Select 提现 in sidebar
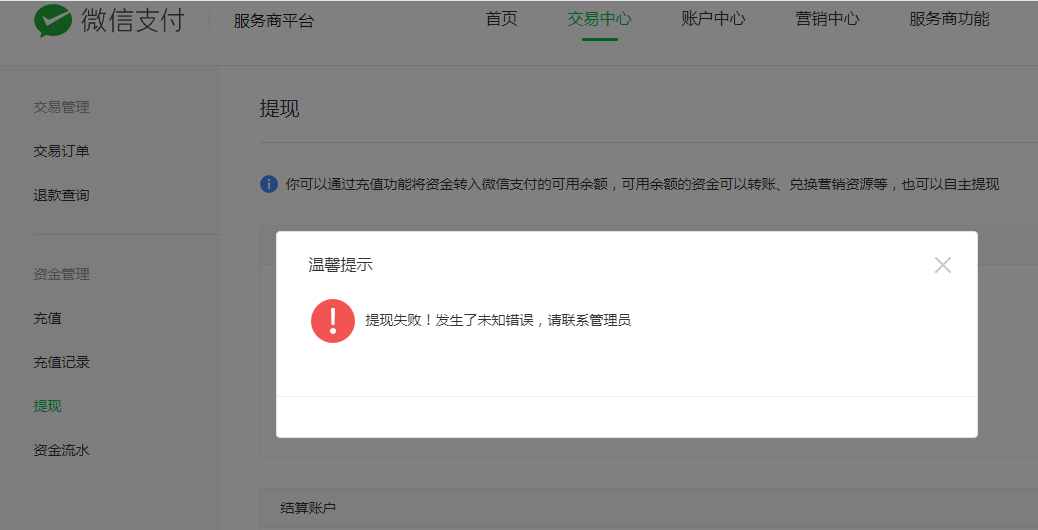Viewport: 1038px width, 530px height. pos(48,406)
